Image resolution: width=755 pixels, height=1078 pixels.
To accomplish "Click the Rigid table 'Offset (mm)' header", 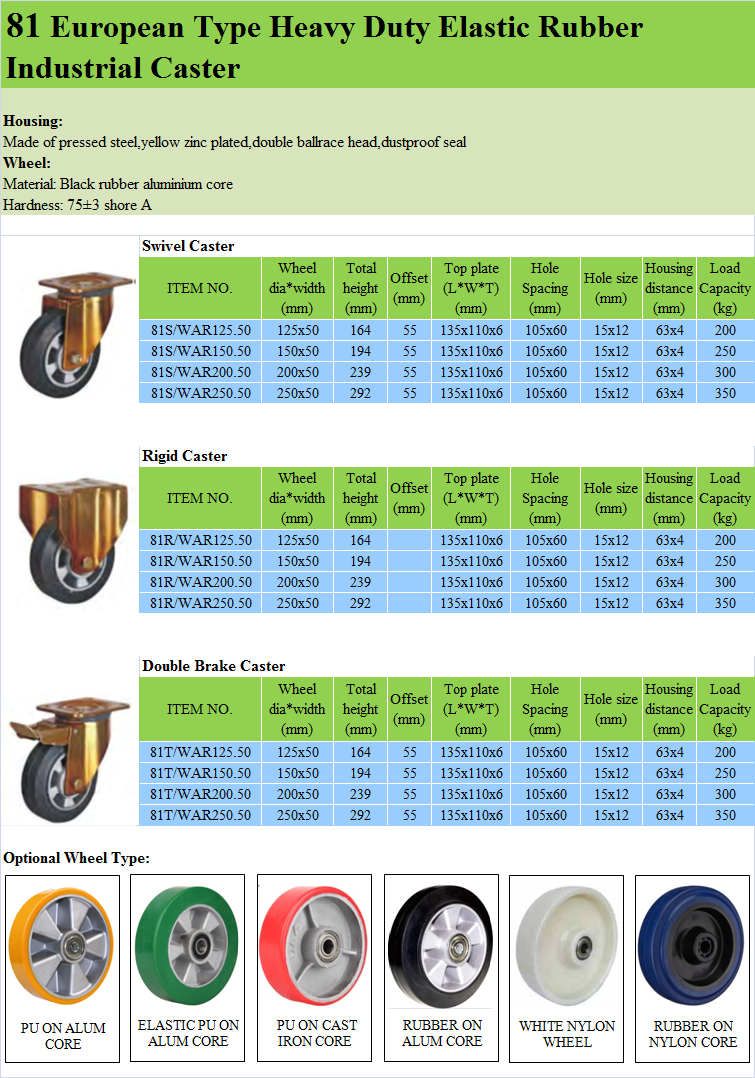I will 409,498.
